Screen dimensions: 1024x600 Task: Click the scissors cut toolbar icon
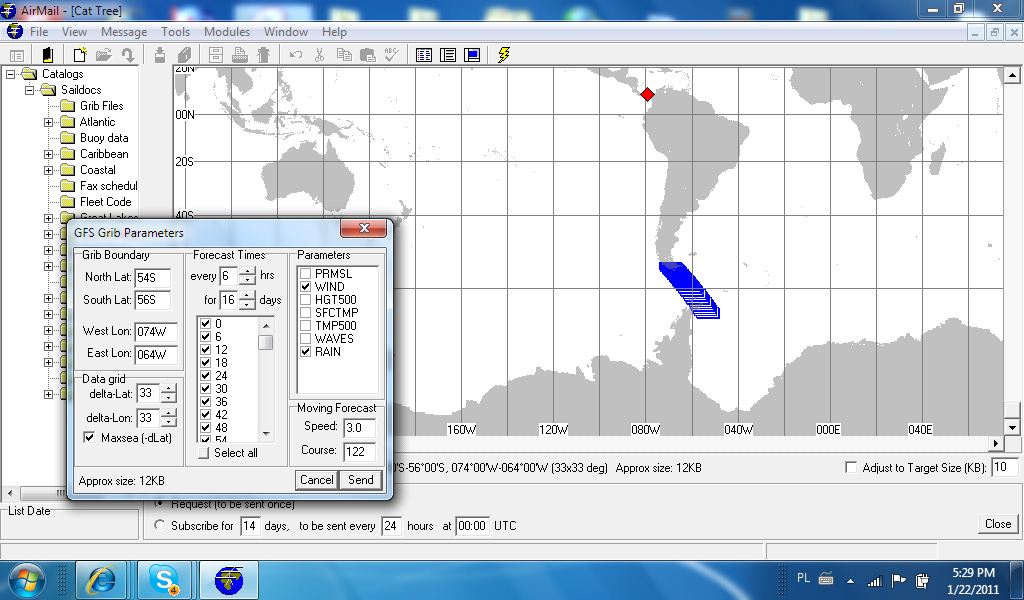tap(319, 55)
